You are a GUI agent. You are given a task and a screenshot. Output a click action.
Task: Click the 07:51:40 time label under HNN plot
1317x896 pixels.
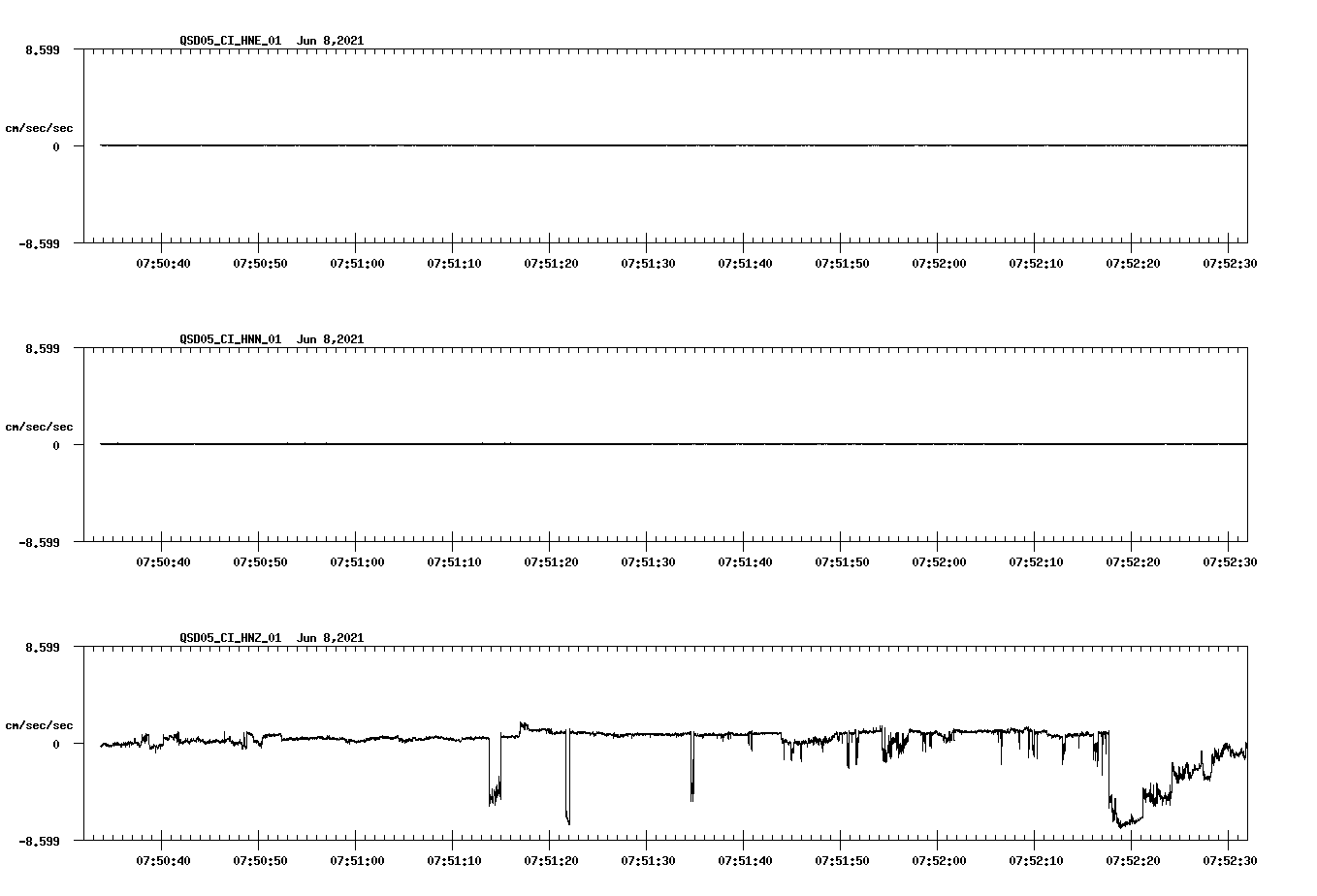[745, 561]
